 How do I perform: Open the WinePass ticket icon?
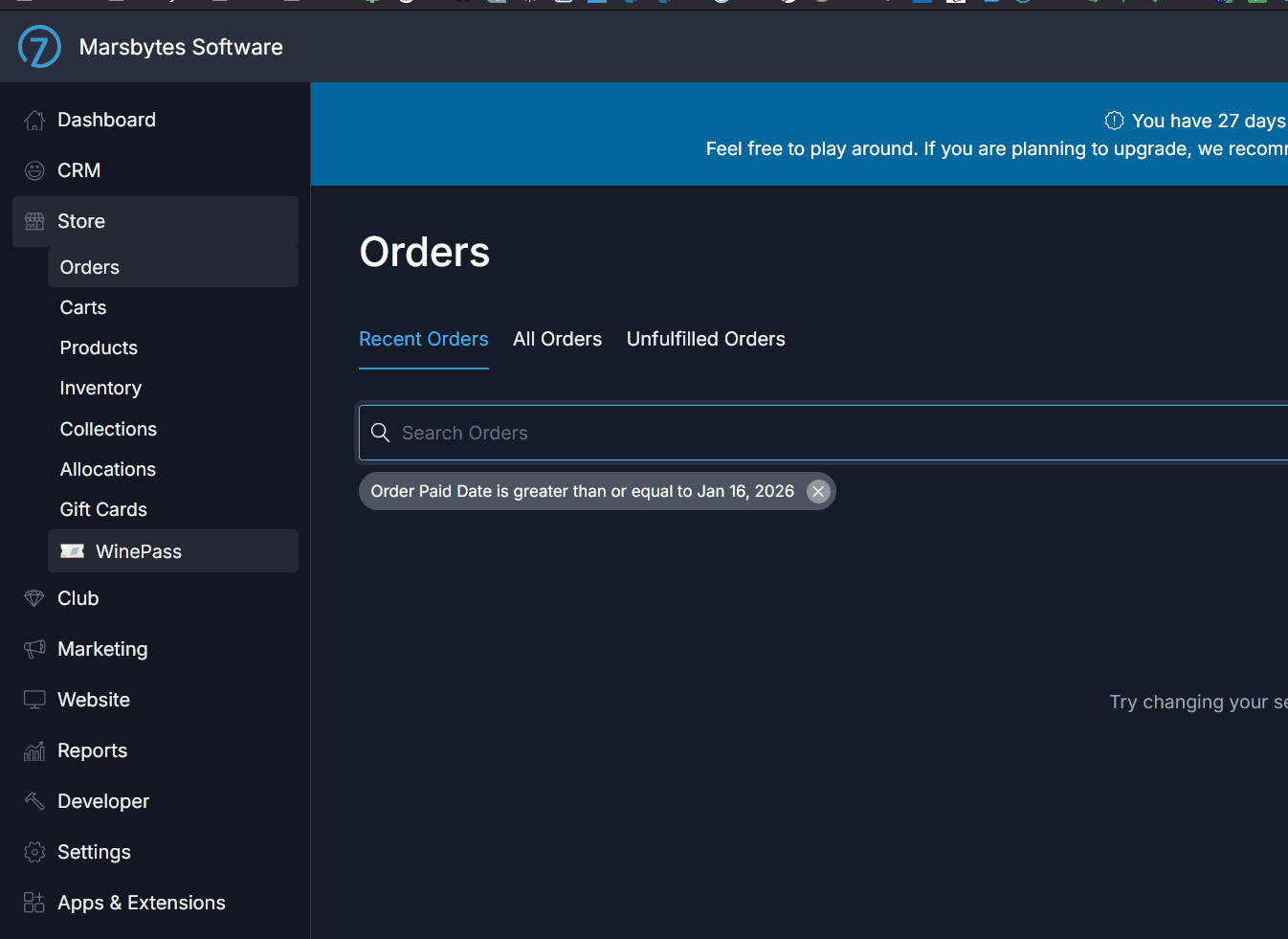click(73, 551)
